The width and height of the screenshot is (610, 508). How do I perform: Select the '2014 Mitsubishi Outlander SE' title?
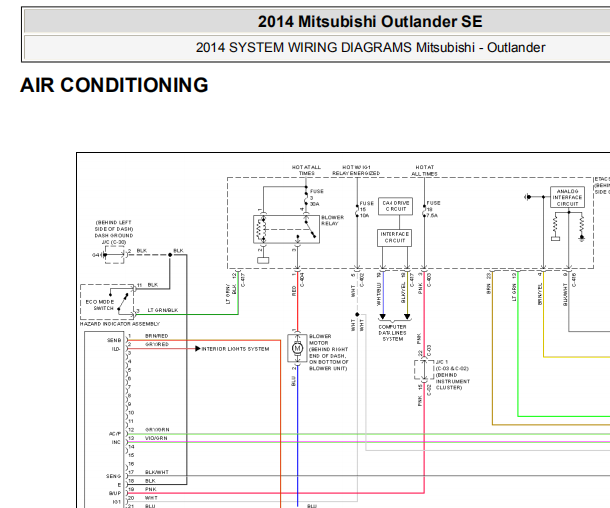(370, 21)
